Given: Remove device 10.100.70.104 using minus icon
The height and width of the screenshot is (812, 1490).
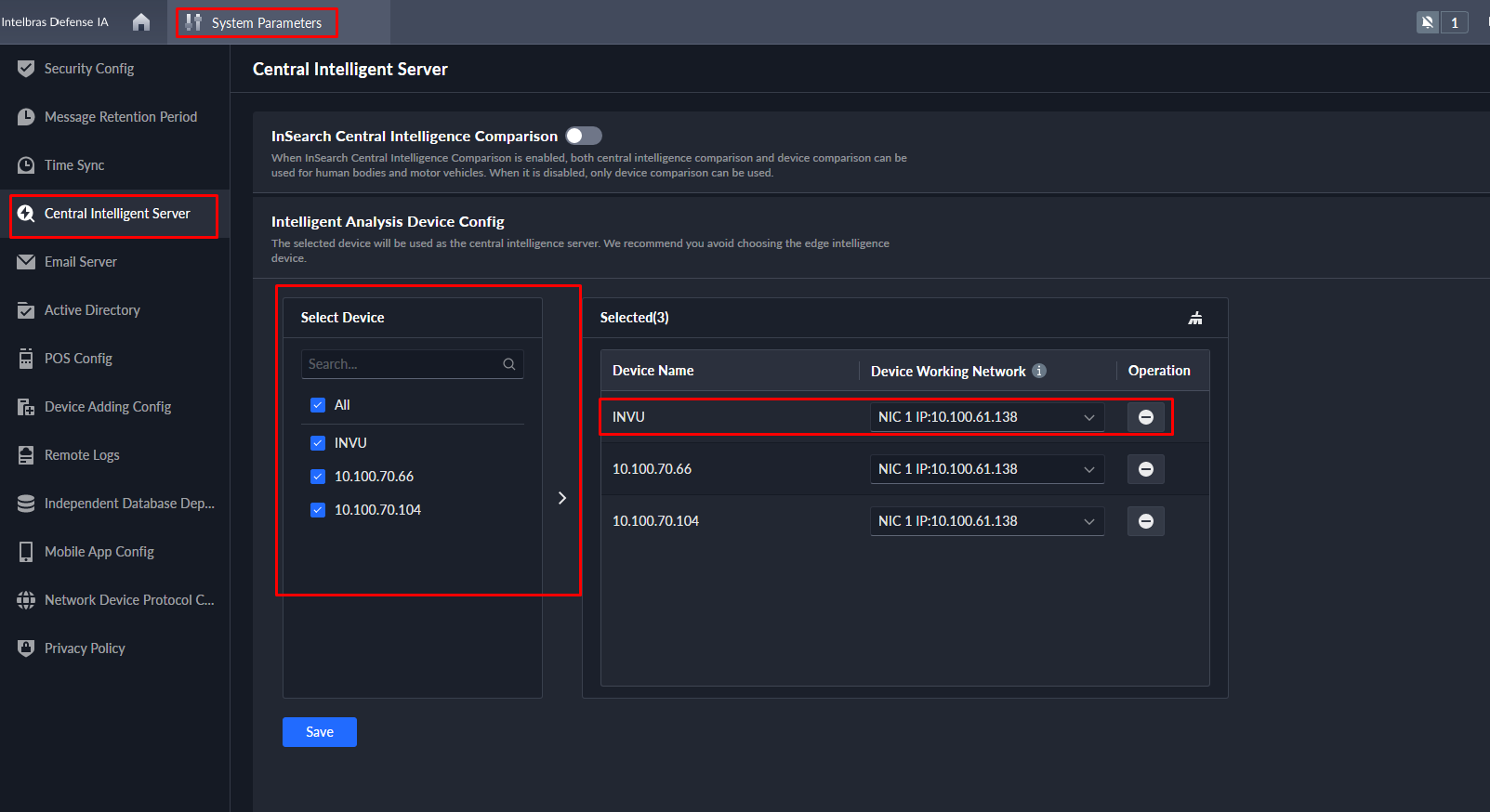Looking at the screenshot, I should click(x=1145, y=521).
